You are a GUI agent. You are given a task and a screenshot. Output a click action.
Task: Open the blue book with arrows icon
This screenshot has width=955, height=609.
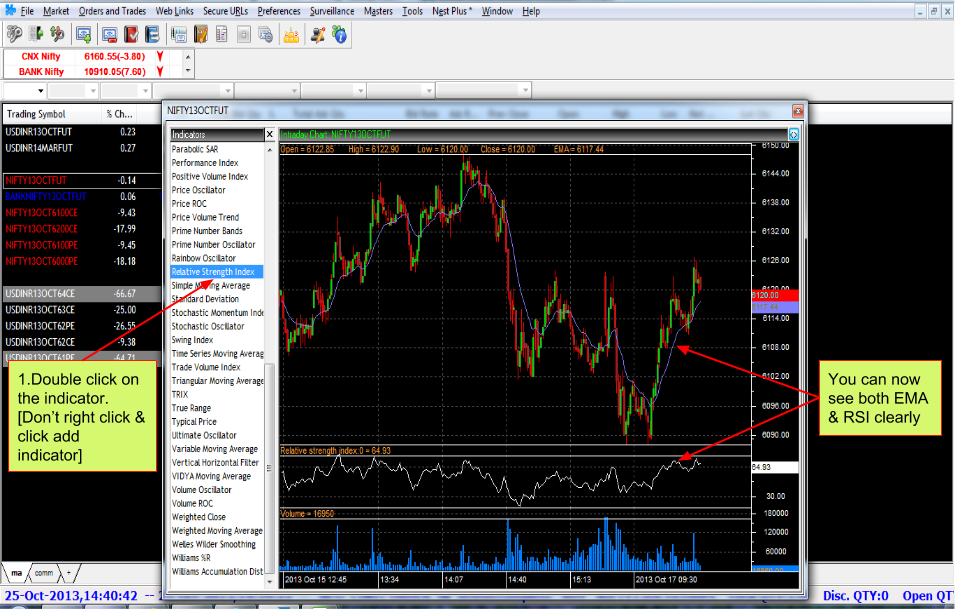coord(152,35)
